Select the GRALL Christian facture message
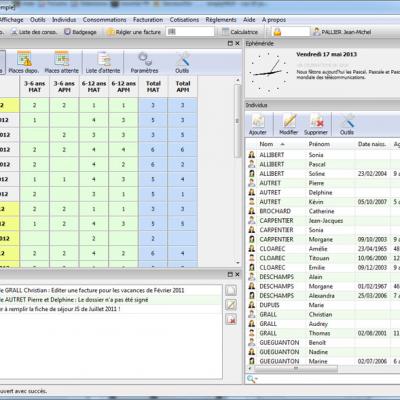Viewport: 400px width, 400px height. pos(111,290)
